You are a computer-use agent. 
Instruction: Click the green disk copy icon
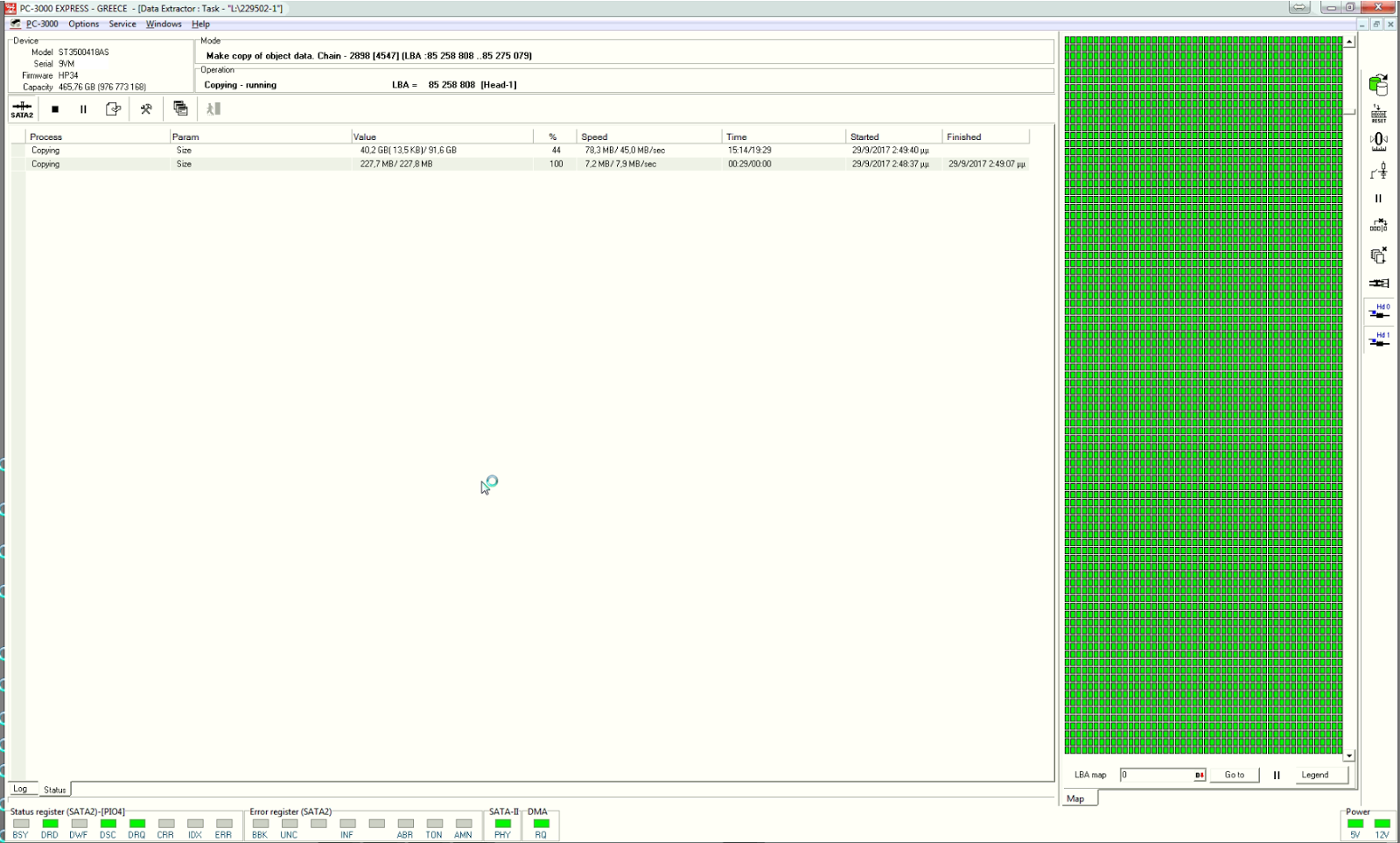point(1379,85)
